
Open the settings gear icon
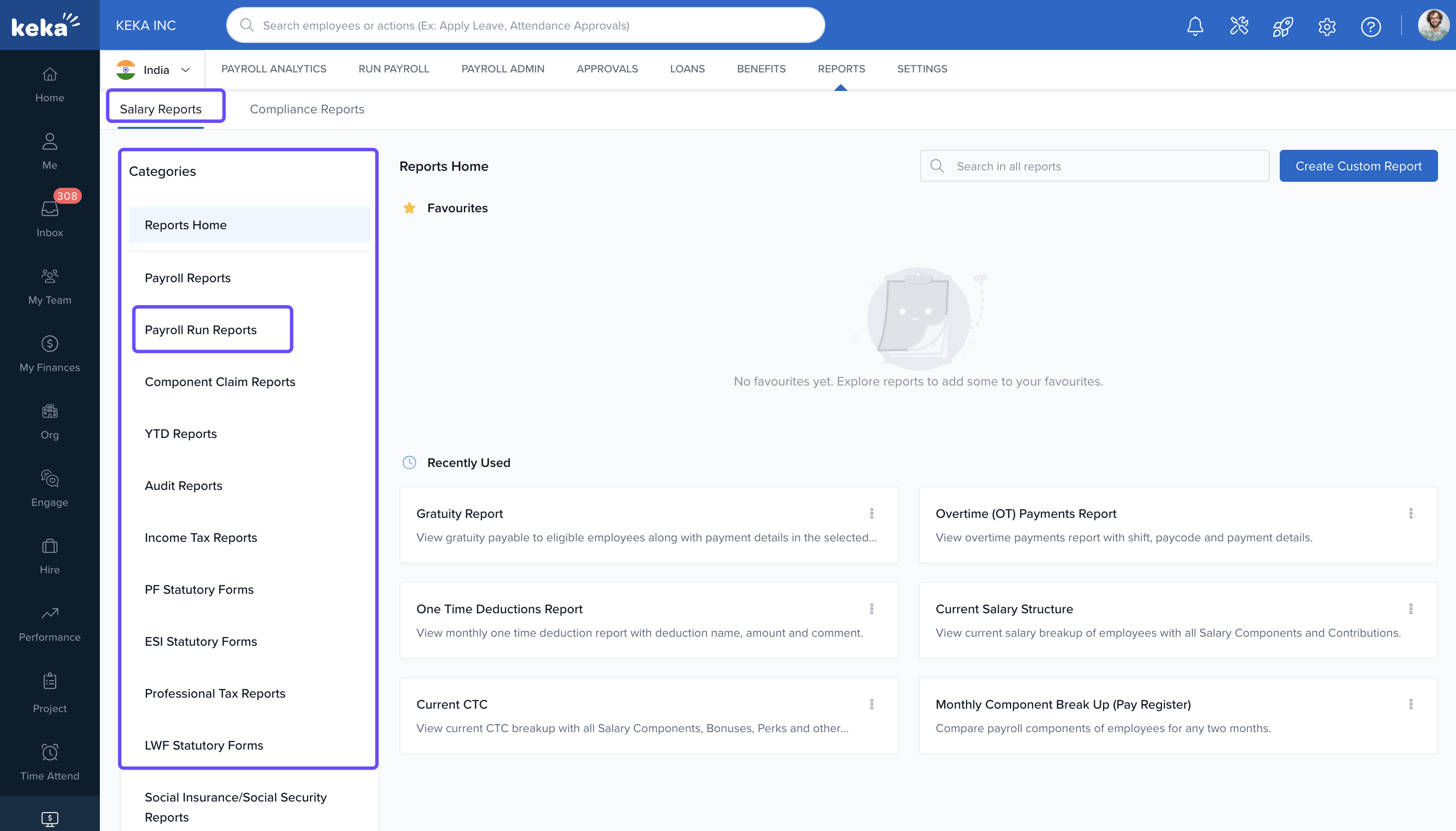click(1327, 26)
